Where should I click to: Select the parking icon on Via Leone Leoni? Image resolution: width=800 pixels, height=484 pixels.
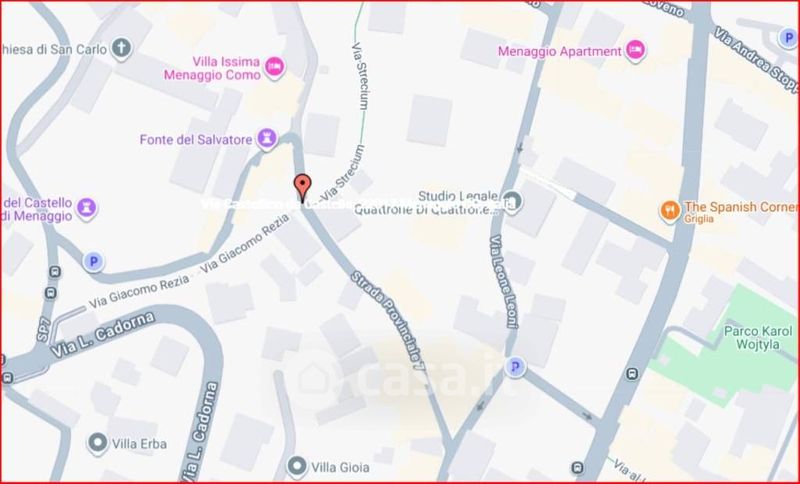click(x=515, y=366)
